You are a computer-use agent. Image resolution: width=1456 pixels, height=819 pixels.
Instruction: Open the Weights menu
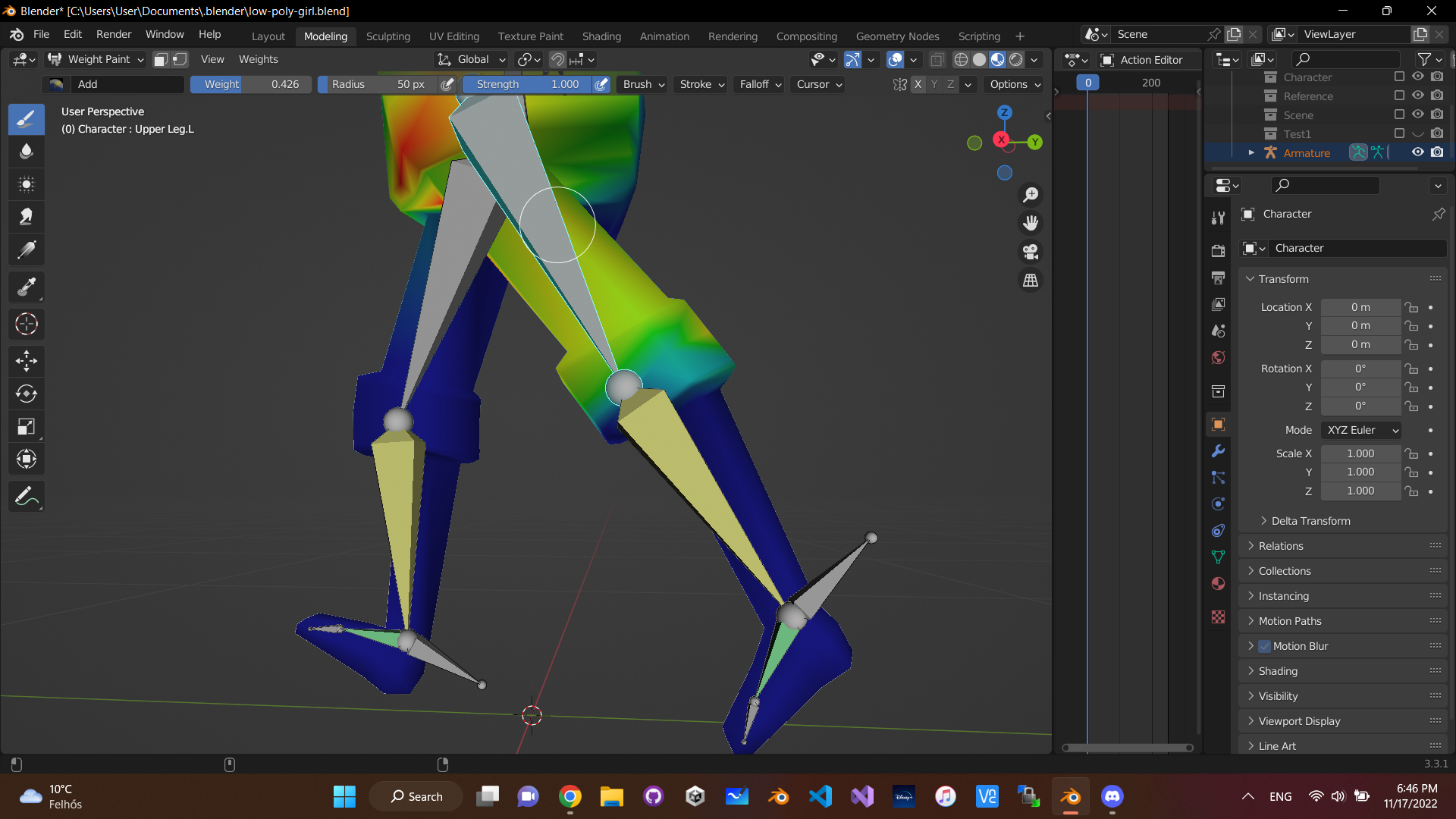click(259, 59)
